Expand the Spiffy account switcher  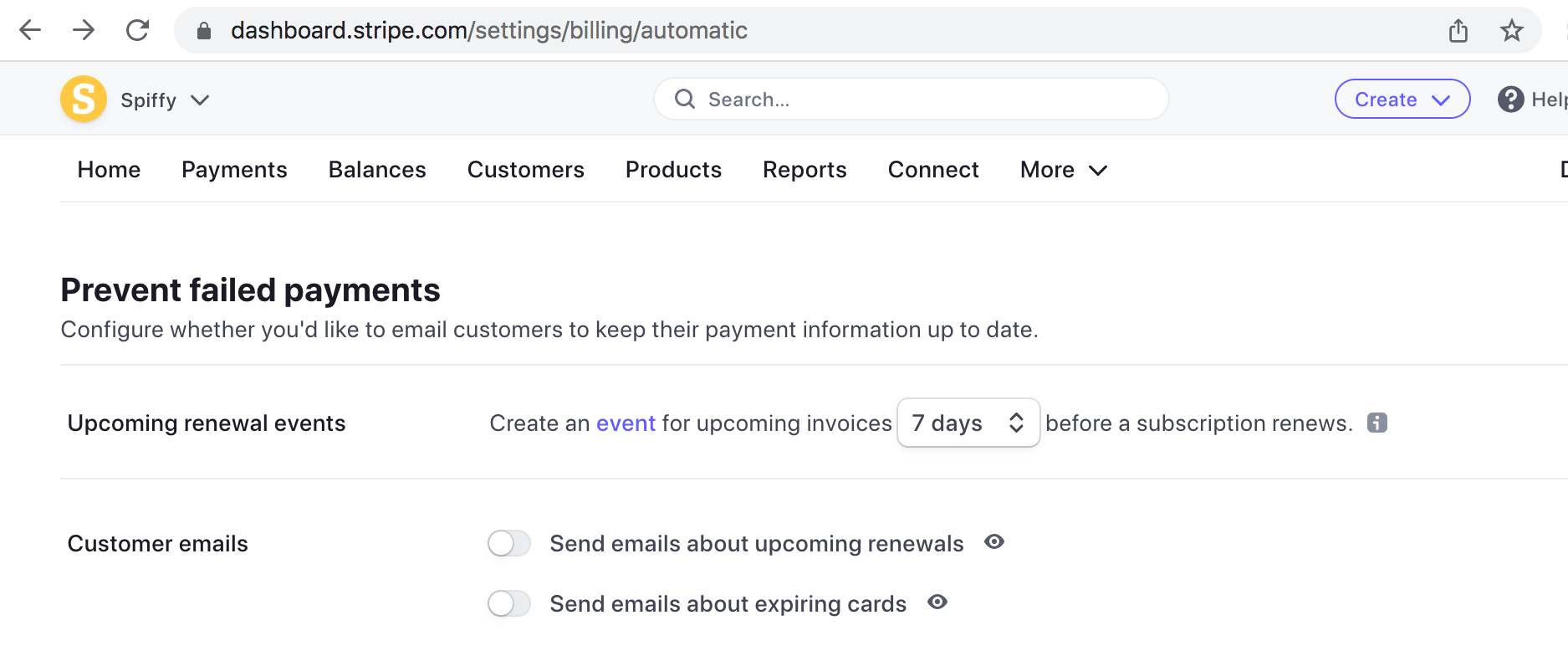click(165, 100)
